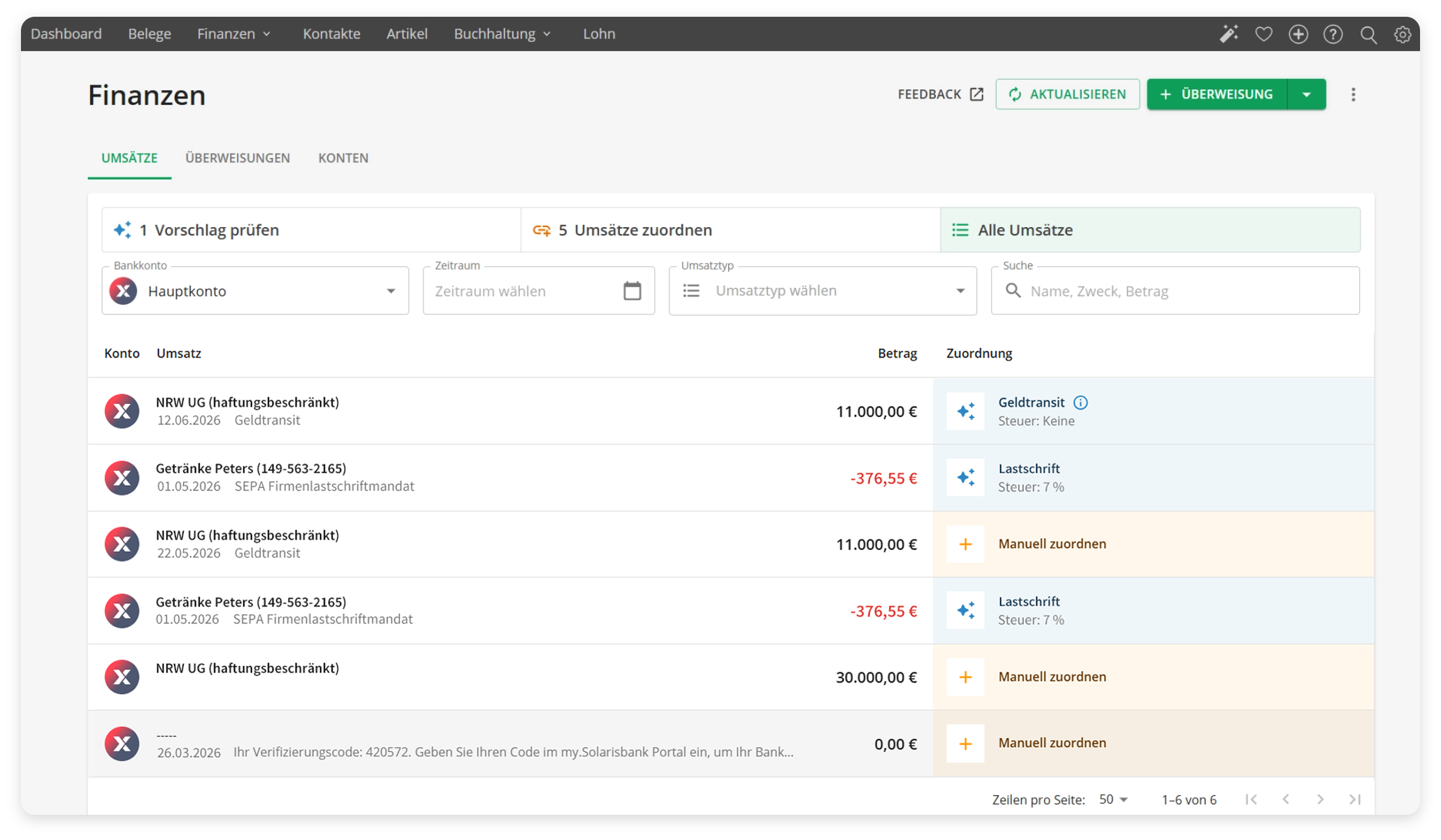Change the rows per page dropdown

[1113, 799]
